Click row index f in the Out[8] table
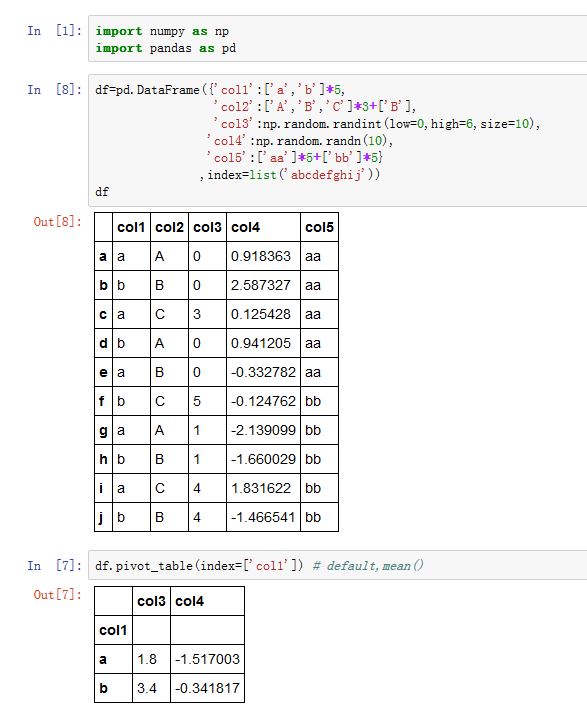 point(101,401)
